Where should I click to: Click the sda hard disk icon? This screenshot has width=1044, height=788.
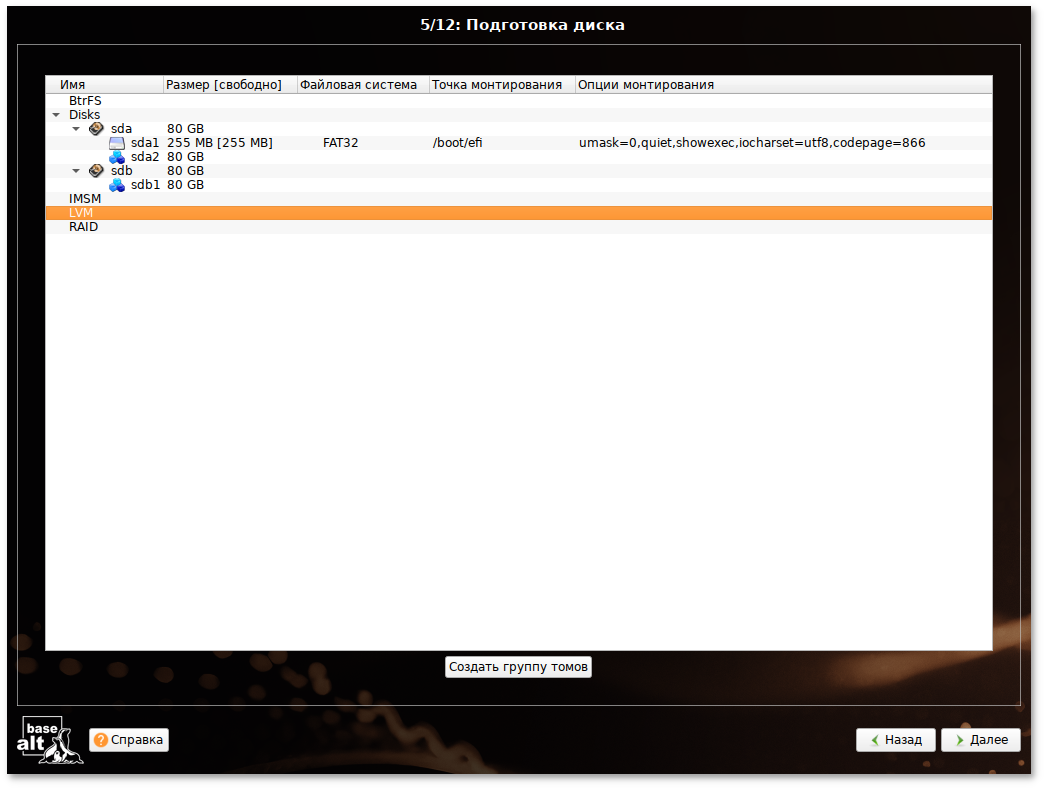click(96, 129)
